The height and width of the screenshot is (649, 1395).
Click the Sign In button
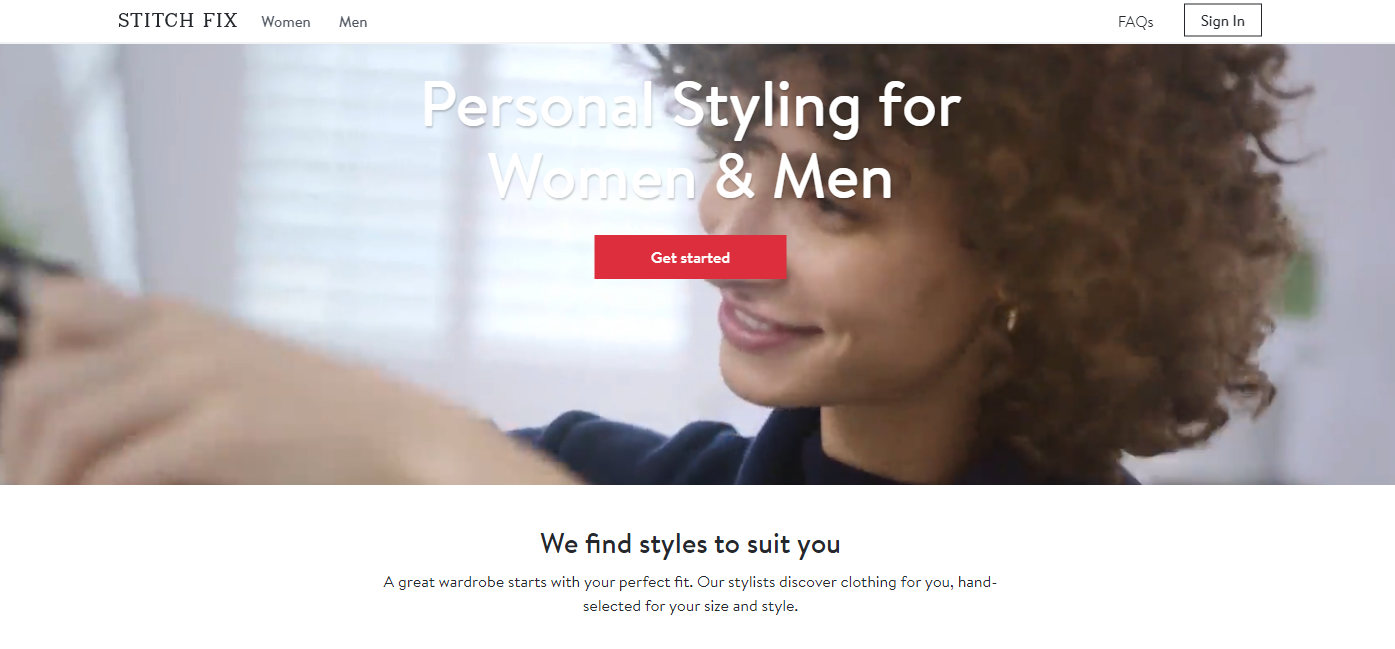1222,21
